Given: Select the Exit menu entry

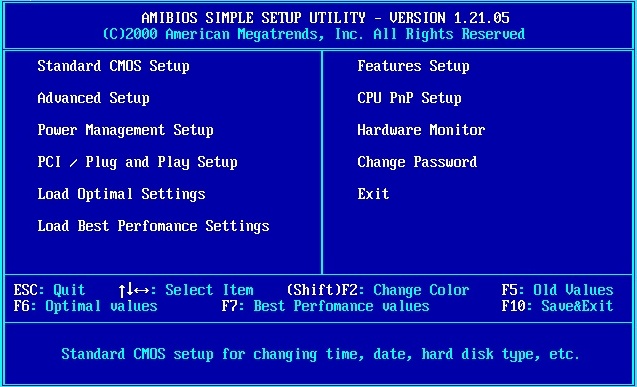Looking at the screenshot, I should pos(373,194).
